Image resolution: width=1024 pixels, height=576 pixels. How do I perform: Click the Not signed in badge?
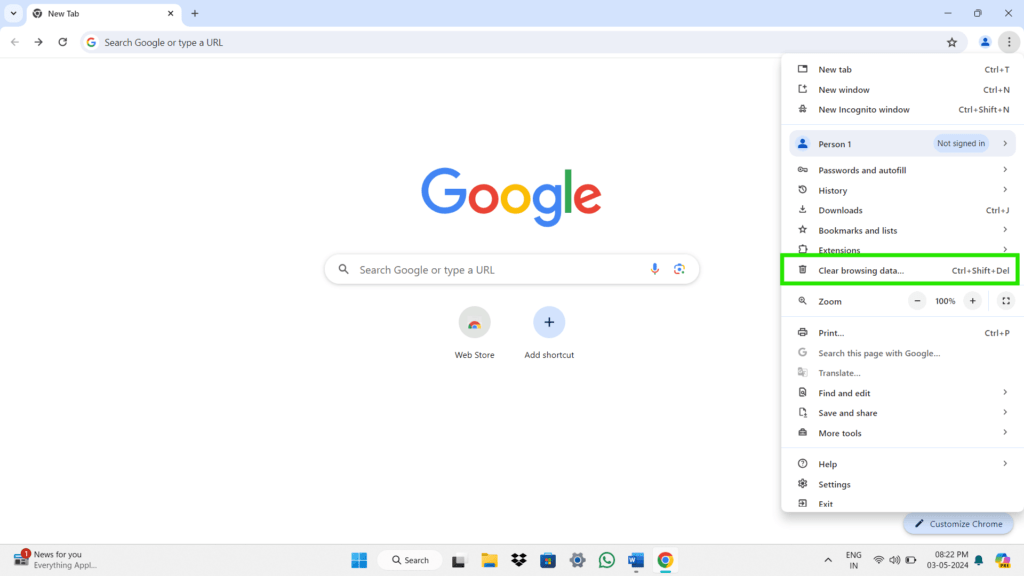pos(961,144)
